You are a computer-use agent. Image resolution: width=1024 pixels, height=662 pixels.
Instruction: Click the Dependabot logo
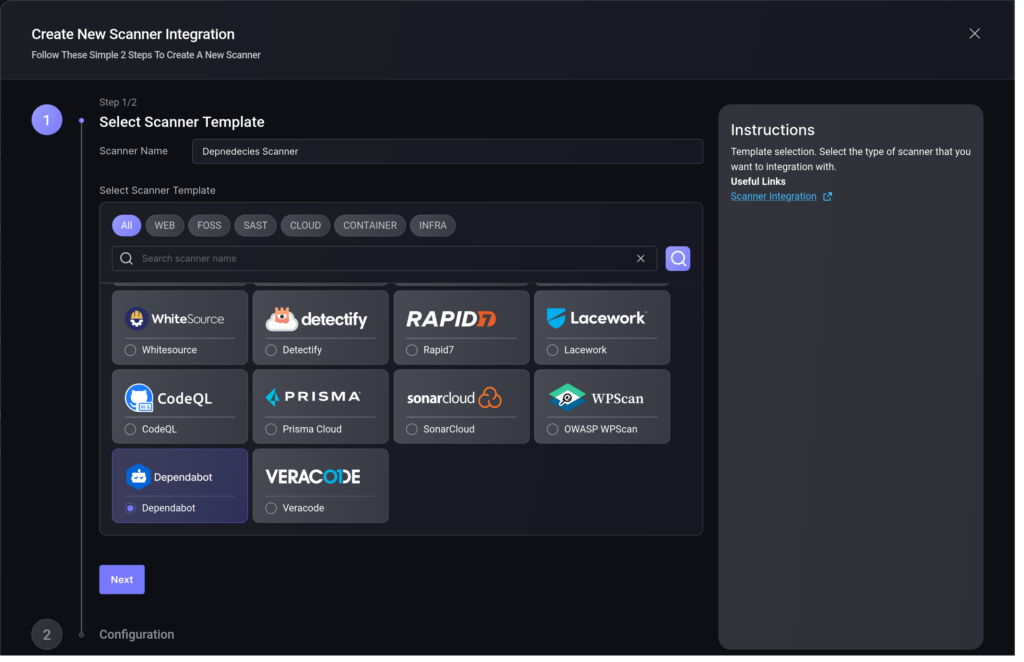pos(169,477)
